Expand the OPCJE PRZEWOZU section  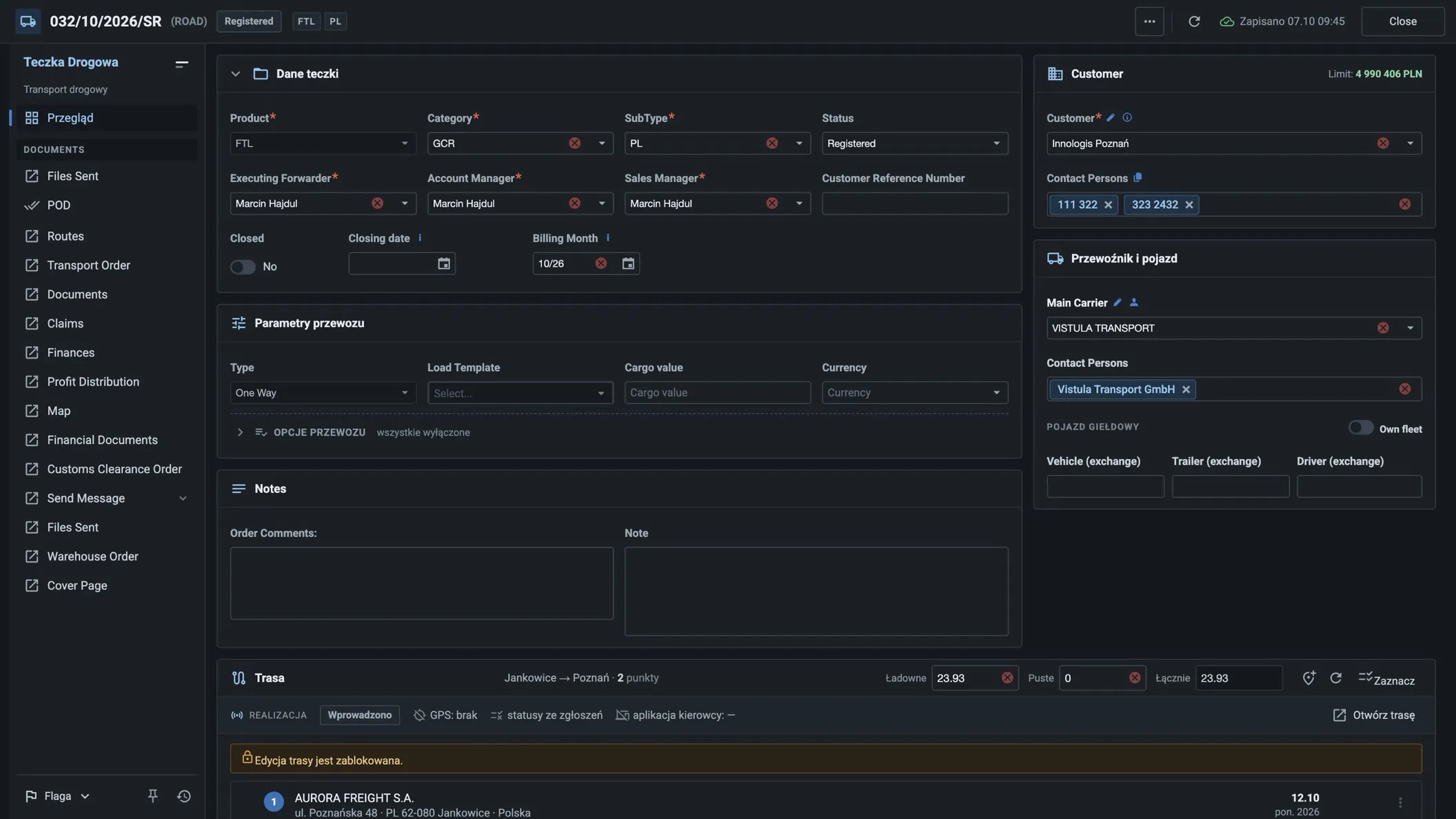240,432
